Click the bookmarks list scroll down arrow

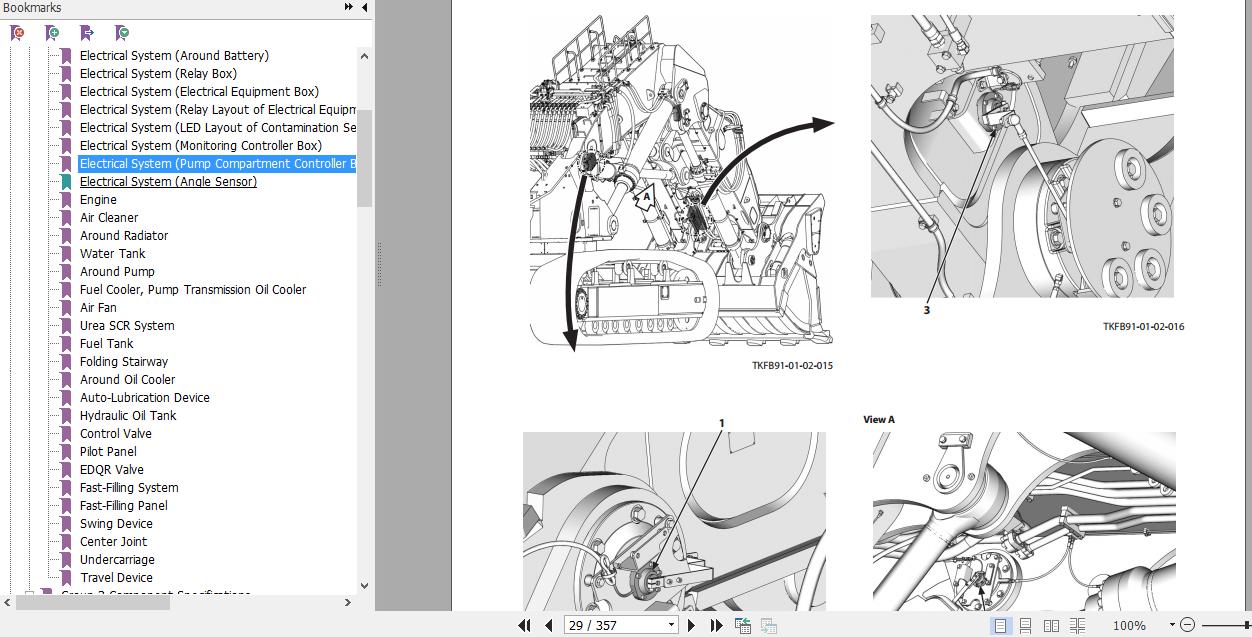(364, 586)
